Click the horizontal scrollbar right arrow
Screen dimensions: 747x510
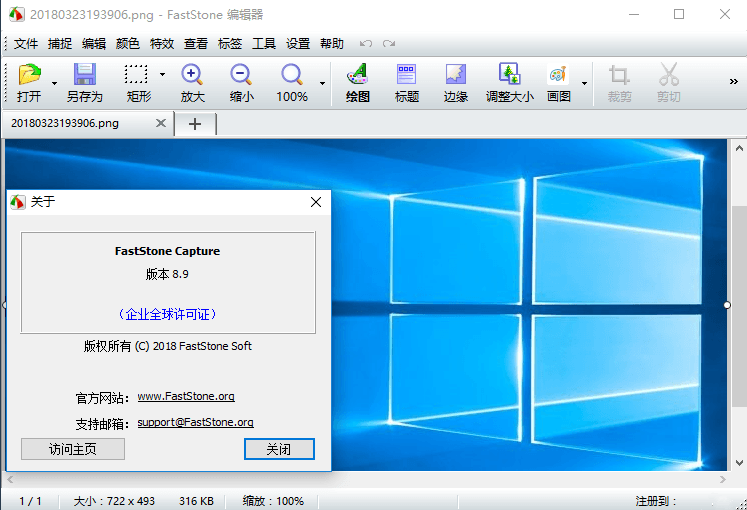coord(723,480)
